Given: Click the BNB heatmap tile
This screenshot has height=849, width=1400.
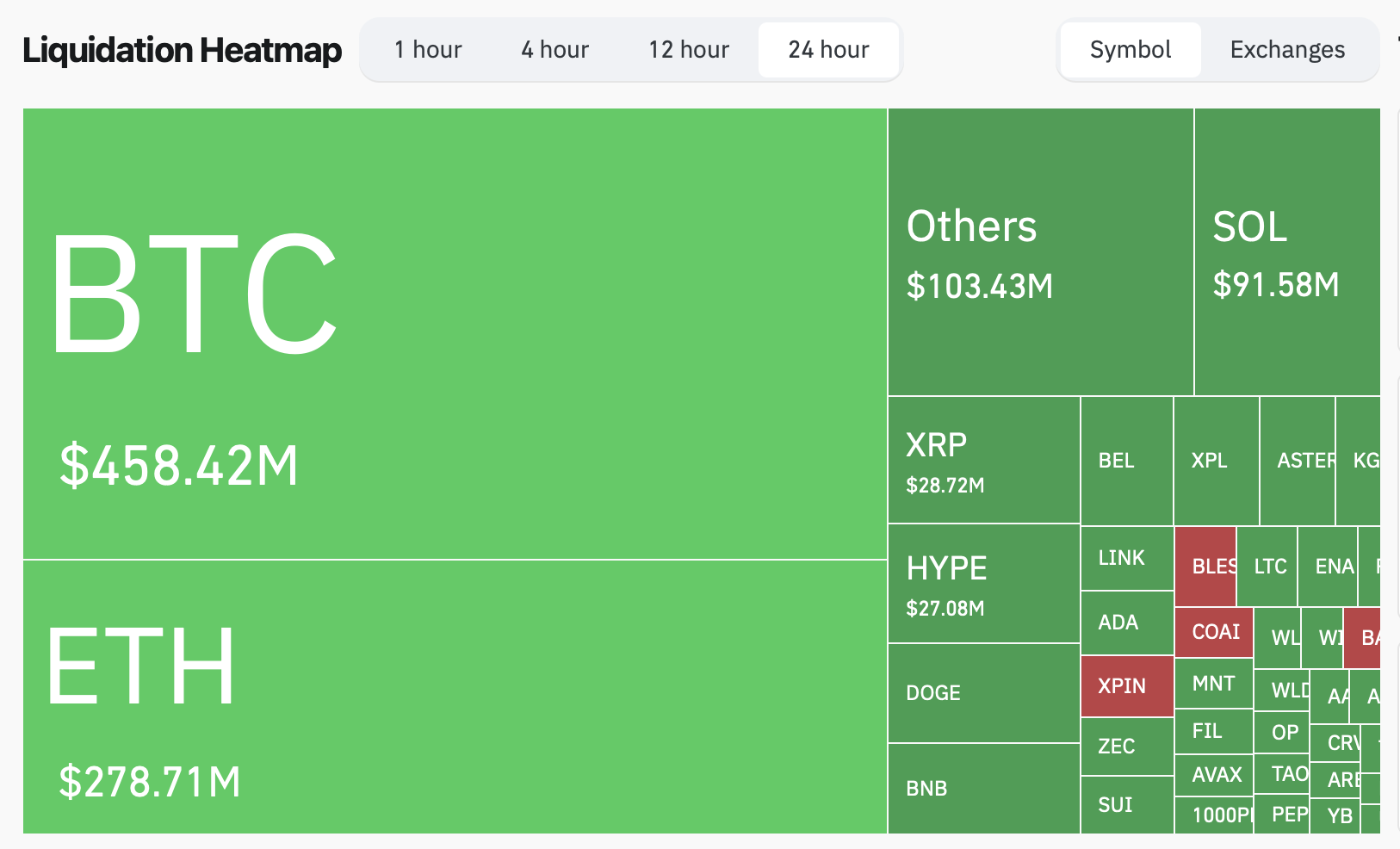Looking at the screenshot, I should [x=983, y=788].
